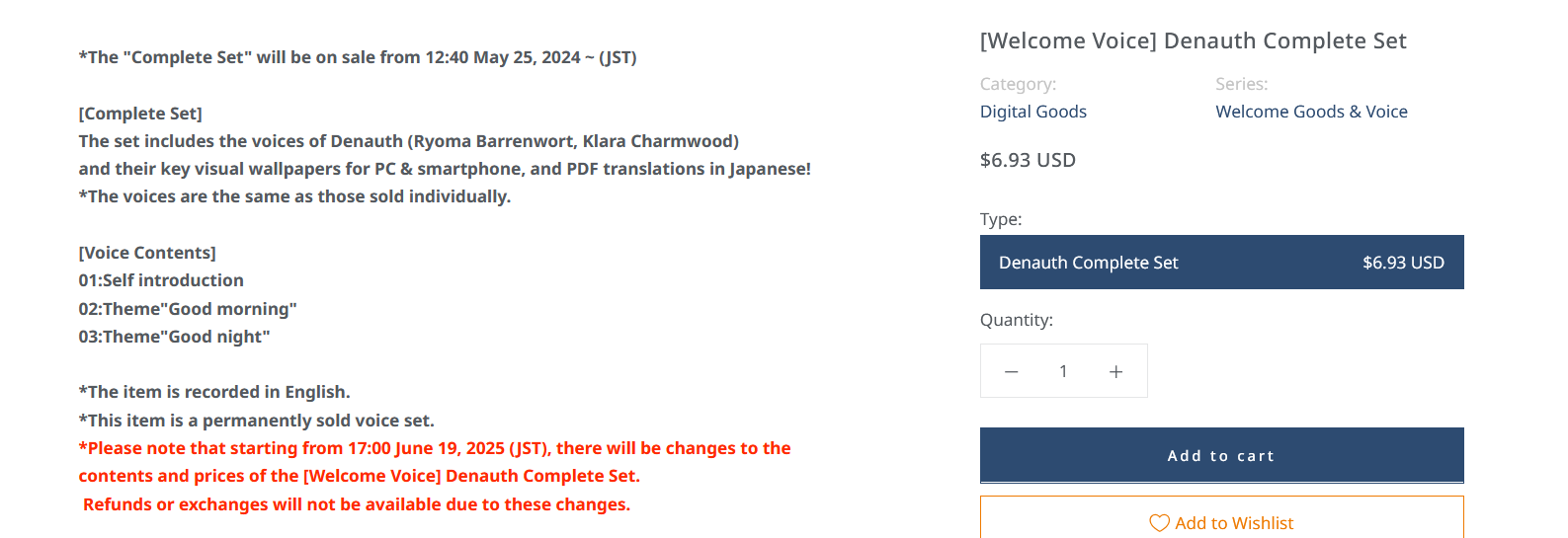Click the red notice about June 19, 2025 changes
Viewport: 1568px width, 538px height.
click(x=435, y=462)
